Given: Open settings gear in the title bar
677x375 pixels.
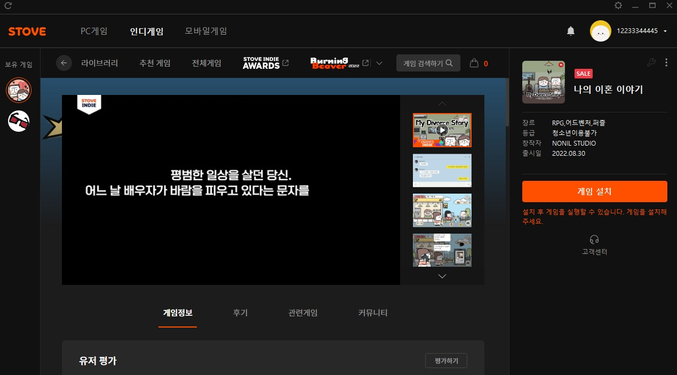Looking at the screenshot, I should pos(618,6).
